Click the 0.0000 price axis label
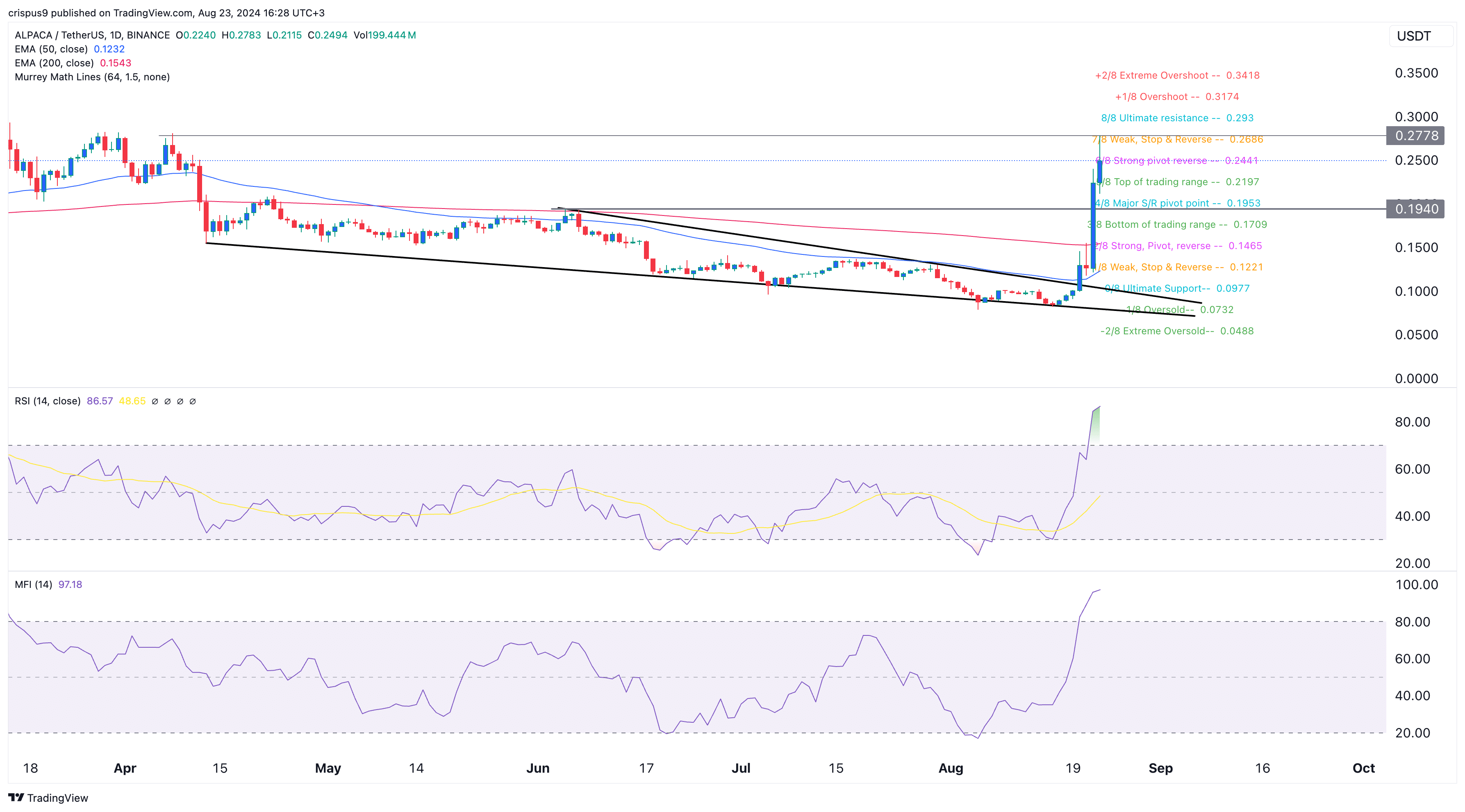This screenshot has height=812, width=1465. pyautogui.click(x=1416, y=379)
